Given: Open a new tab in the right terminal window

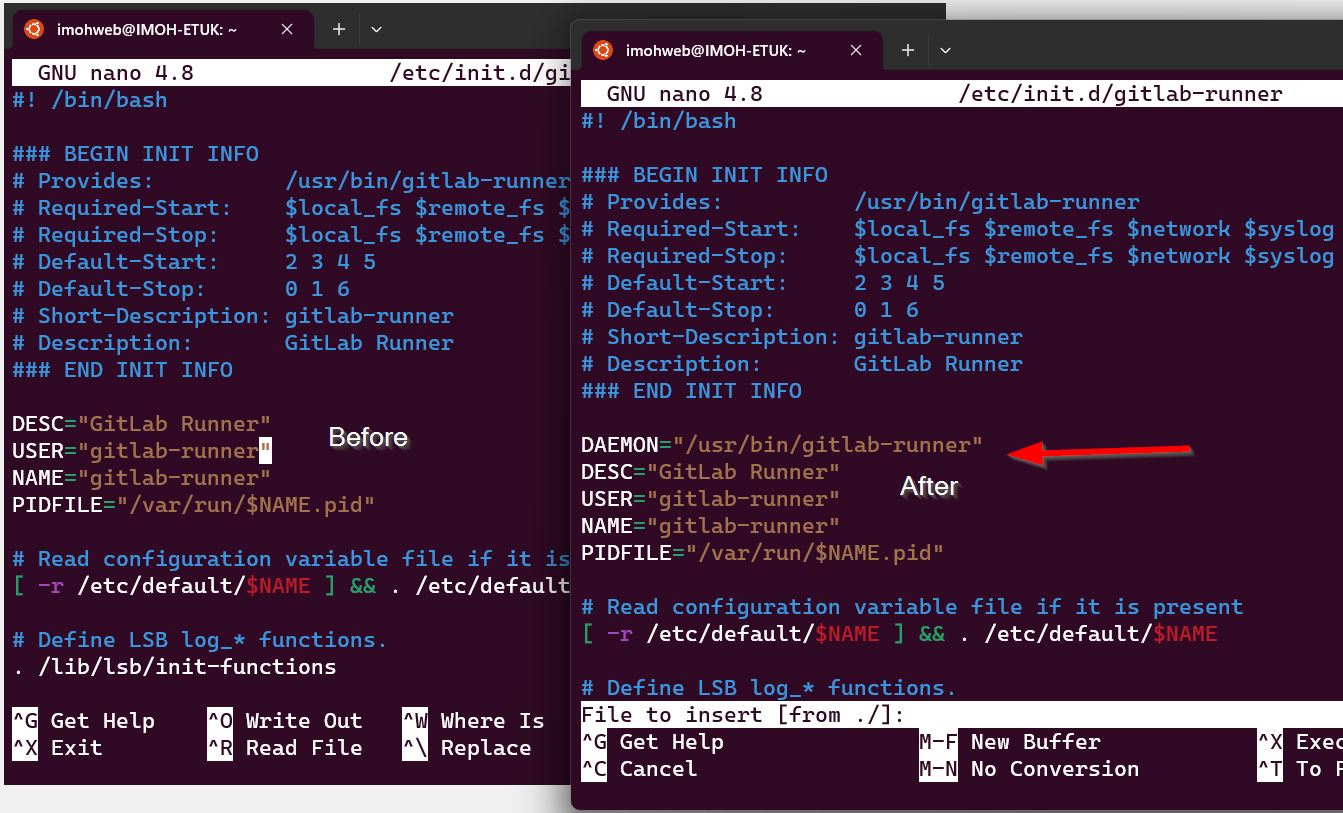Looking at the screenshot, I should point(908,50).
